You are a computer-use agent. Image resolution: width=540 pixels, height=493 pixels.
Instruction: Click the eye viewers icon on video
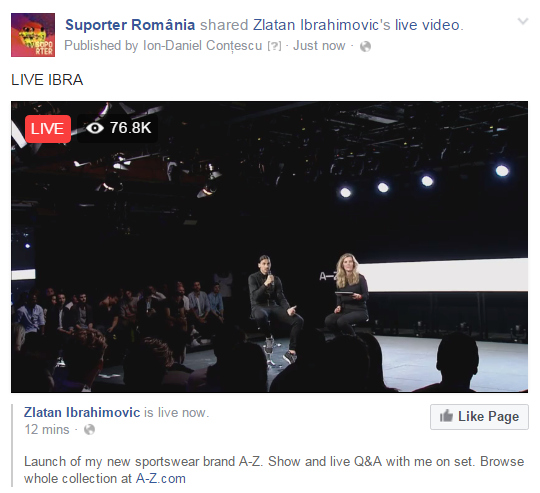tap(95, 128)
